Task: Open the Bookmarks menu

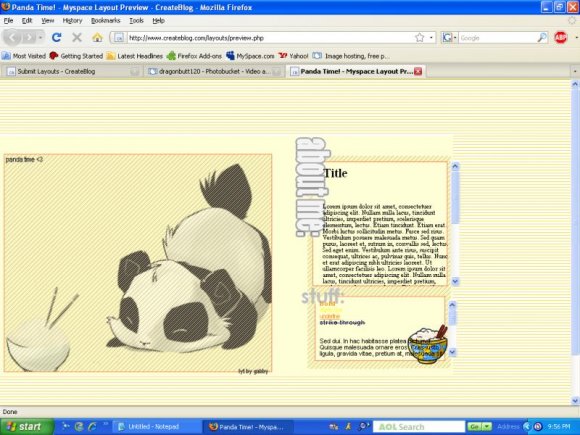Action: point(105,20)
